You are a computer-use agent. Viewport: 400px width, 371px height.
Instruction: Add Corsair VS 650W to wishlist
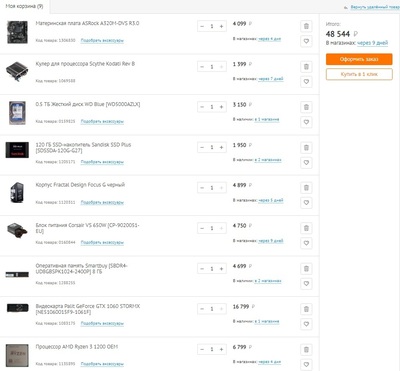point(306,243)
